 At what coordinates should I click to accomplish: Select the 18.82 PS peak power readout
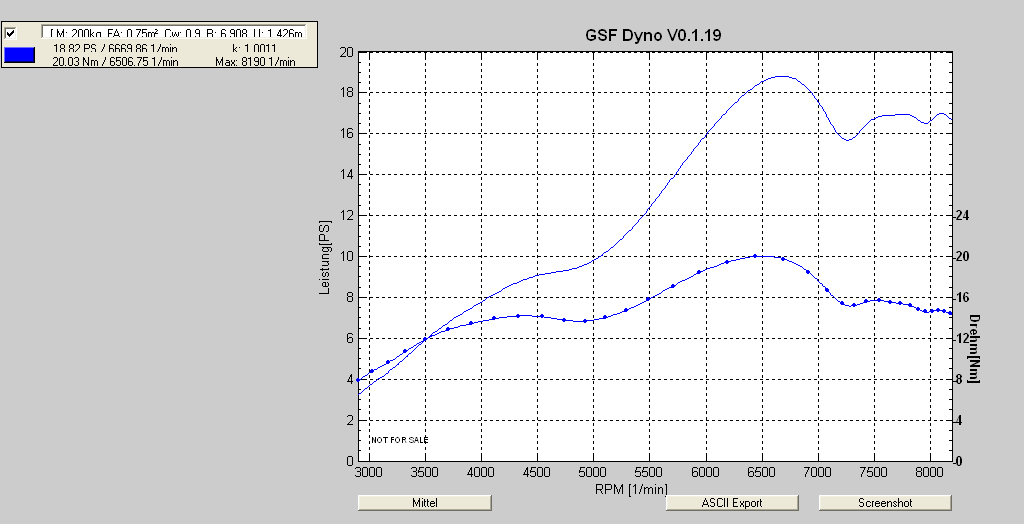(116, 48)
